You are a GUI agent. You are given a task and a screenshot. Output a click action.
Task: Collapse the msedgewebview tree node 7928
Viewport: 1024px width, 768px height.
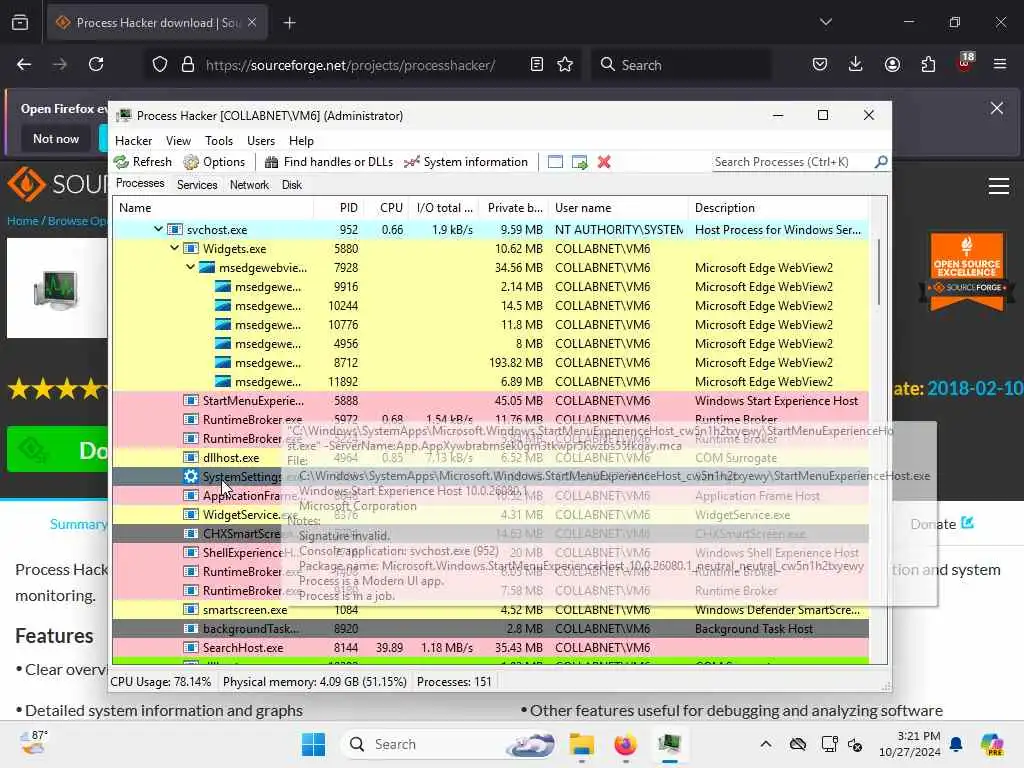point(190,267)
